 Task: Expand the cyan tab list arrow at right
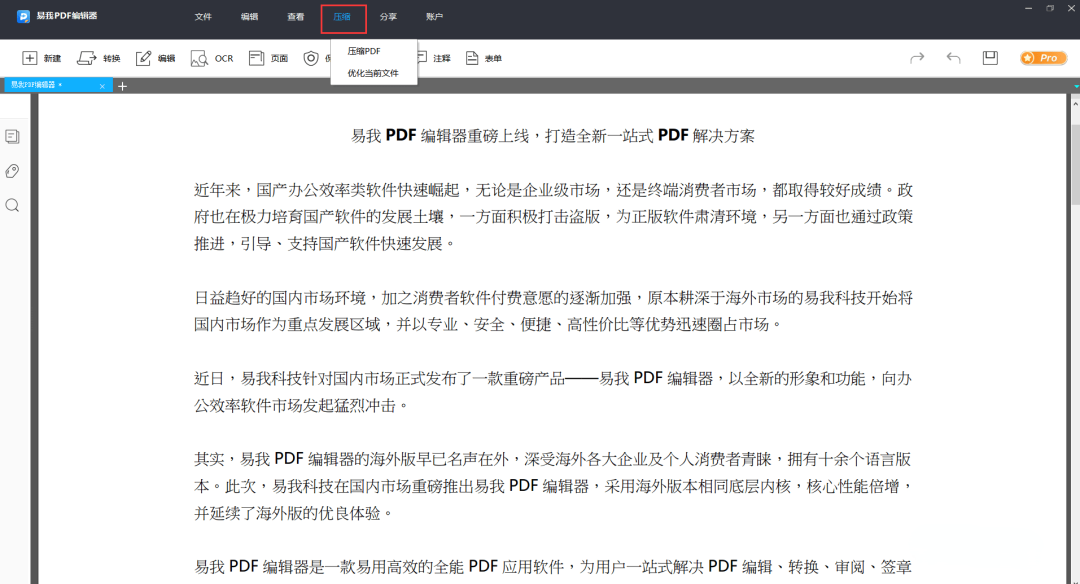1076,86
